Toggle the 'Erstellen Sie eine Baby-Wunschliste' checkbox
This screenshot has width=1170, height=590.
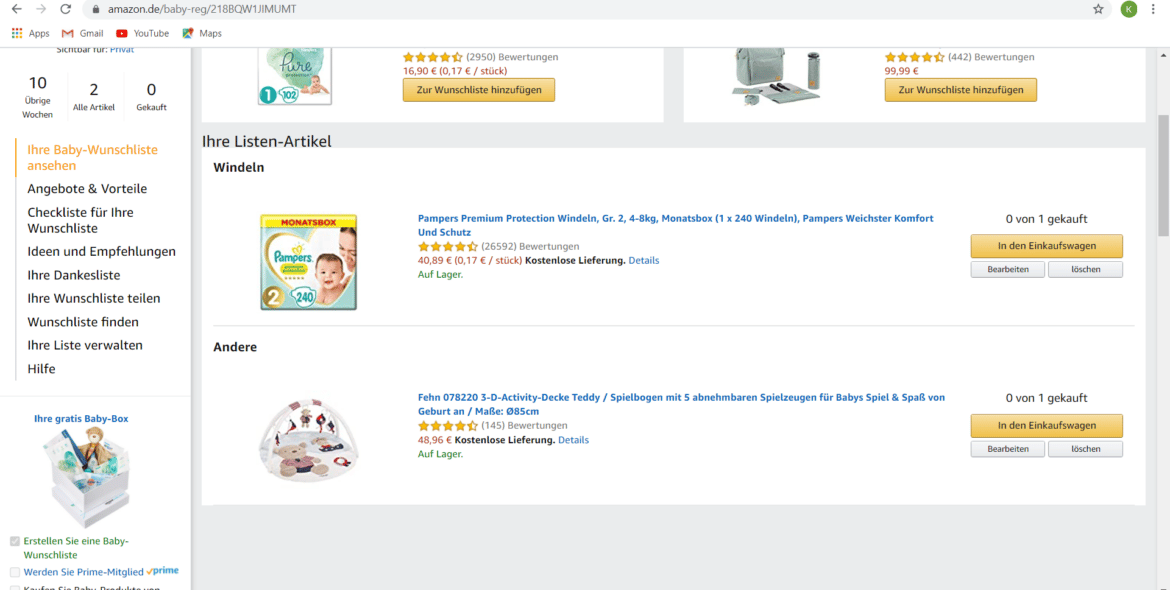pos(15,541)
